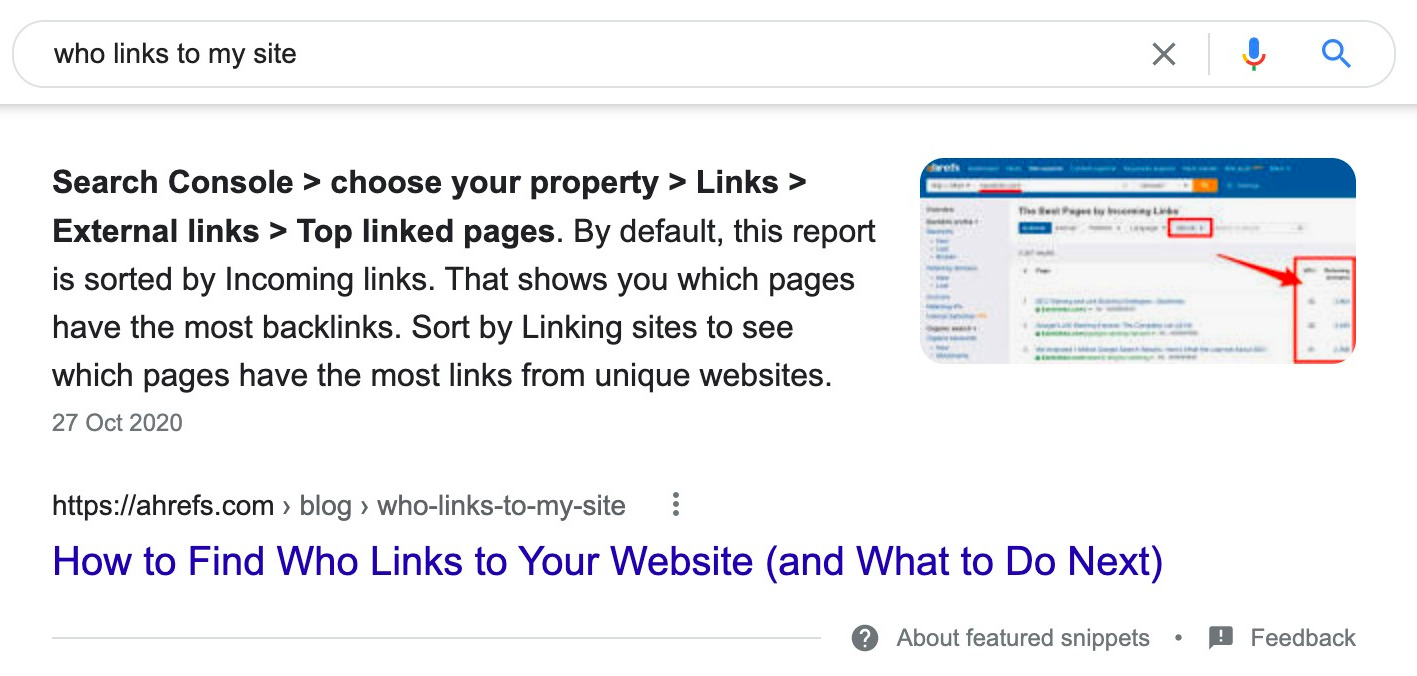Submit the search via the magnifying glass icon
Screen dimensions: 1417x676
pyautogui.click(x=1336, y=54)
